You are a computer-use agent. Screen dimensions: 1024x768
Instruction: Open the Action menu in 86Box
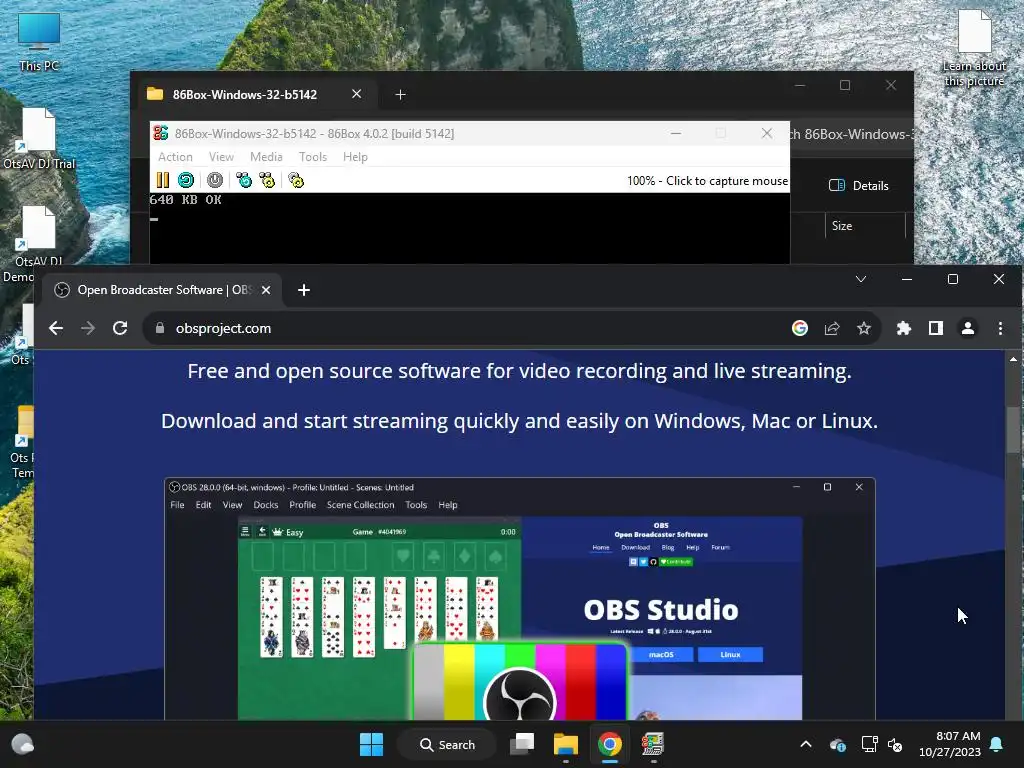tap(175, 157)
